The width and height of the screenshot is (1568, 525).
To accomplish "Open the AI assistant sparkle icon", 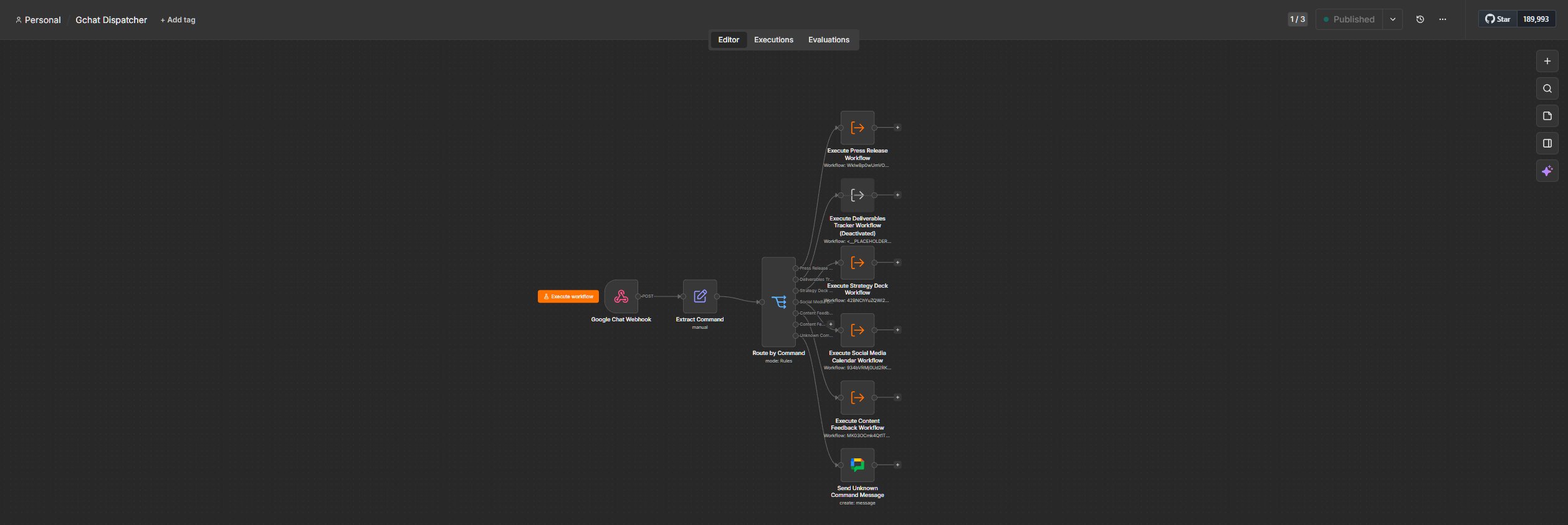I will (x=1547, y=171).
